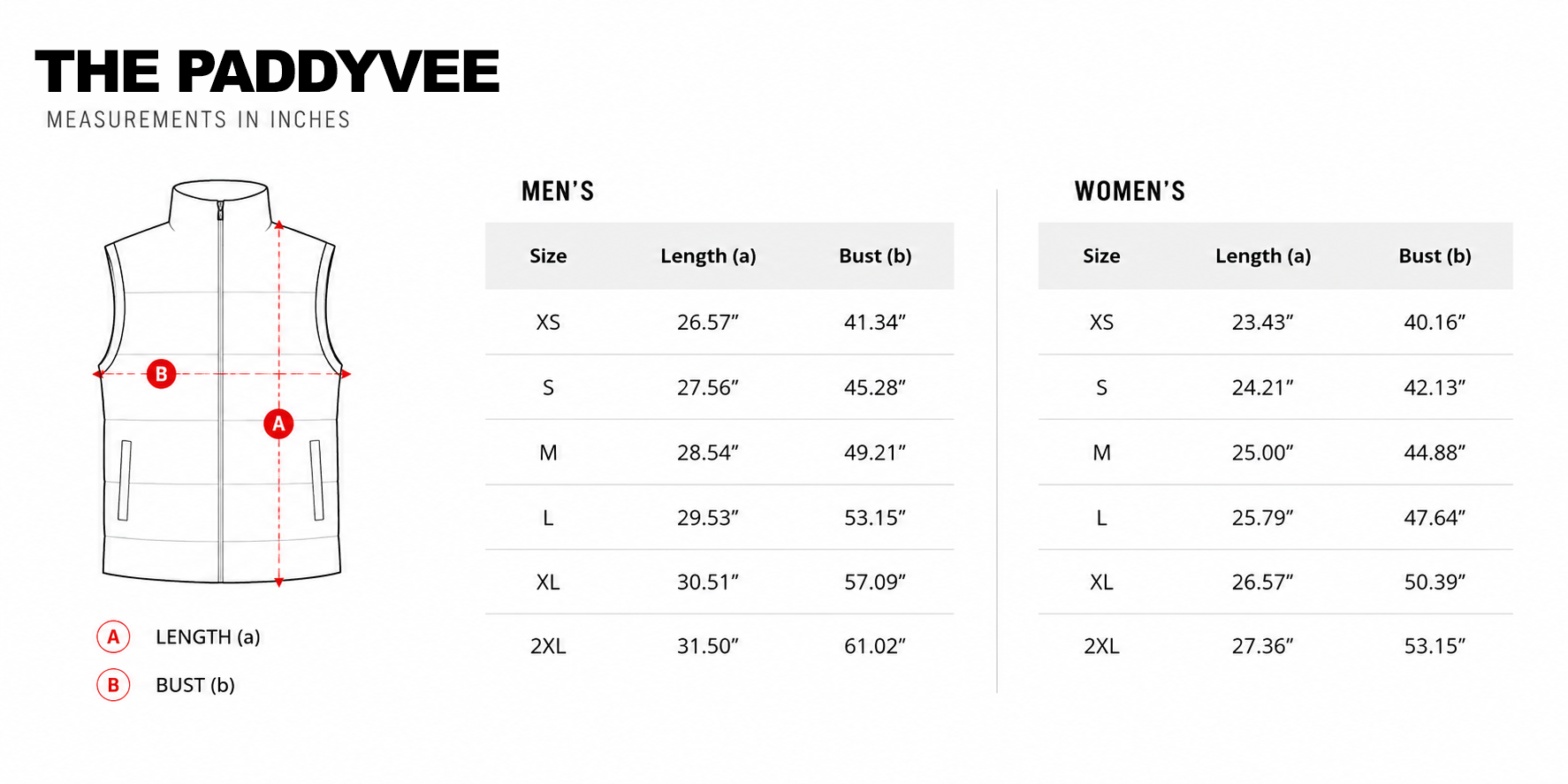
Task: Click the zipper pull on the vest
Action: (220, 211)
